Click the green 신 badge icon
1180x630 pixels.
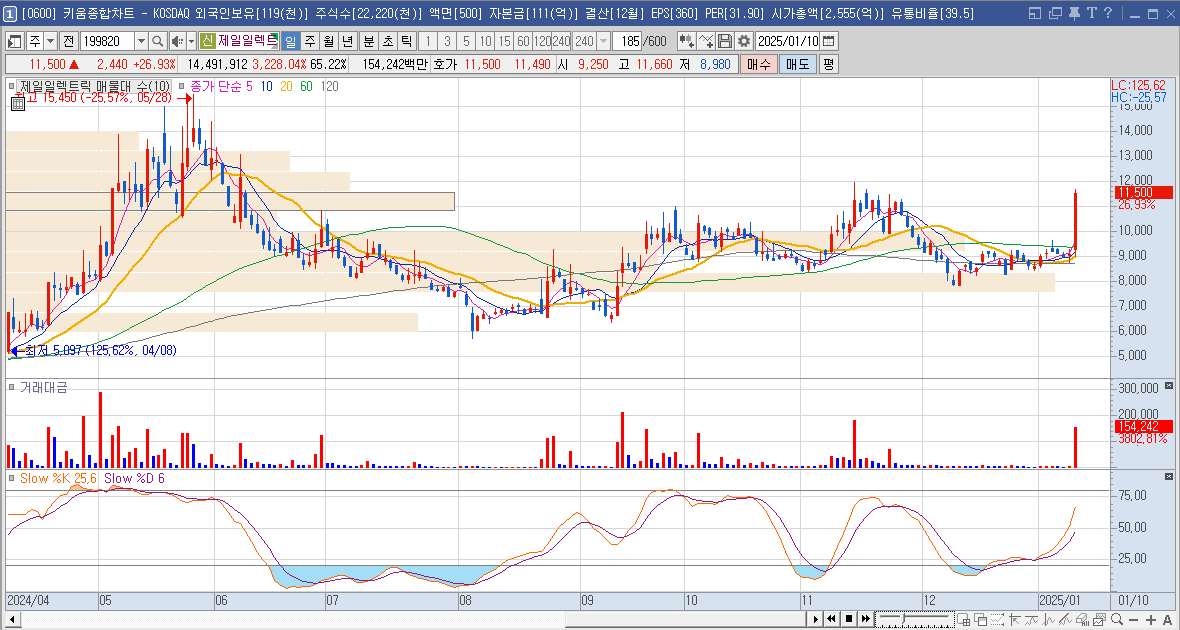[x=206, y=41]
